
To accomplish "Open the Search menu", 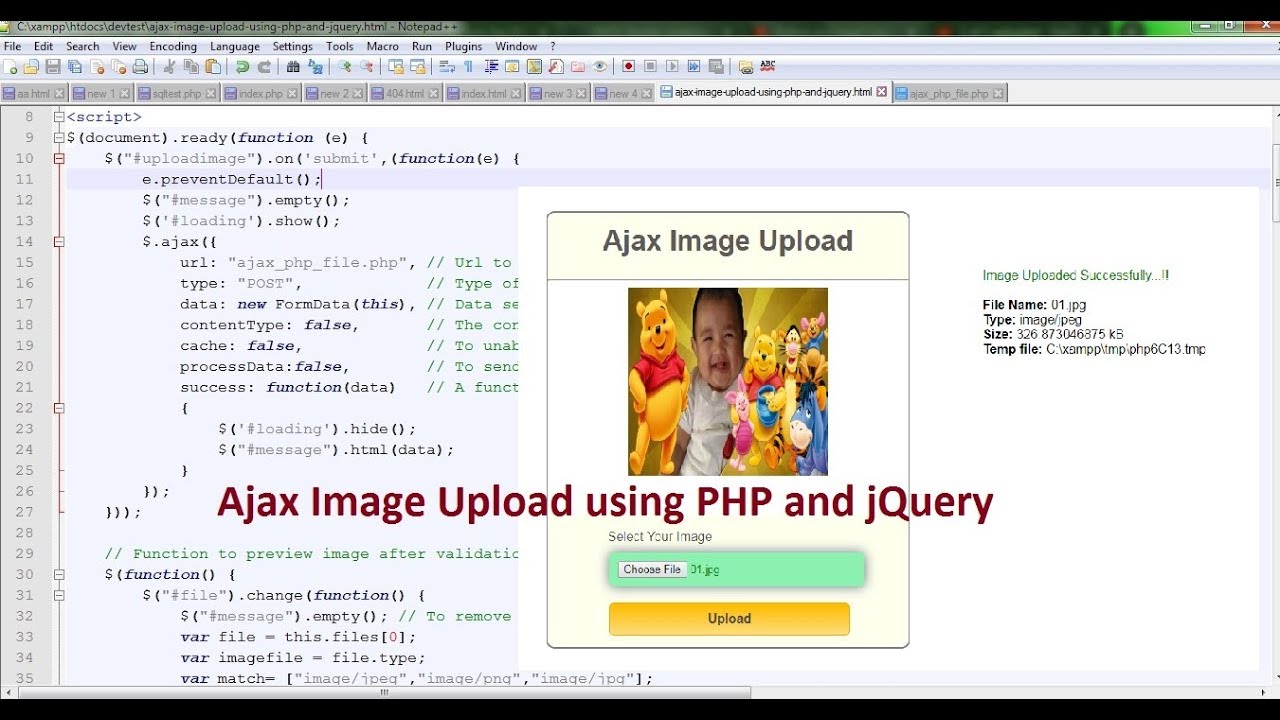I will pos(83,46).
